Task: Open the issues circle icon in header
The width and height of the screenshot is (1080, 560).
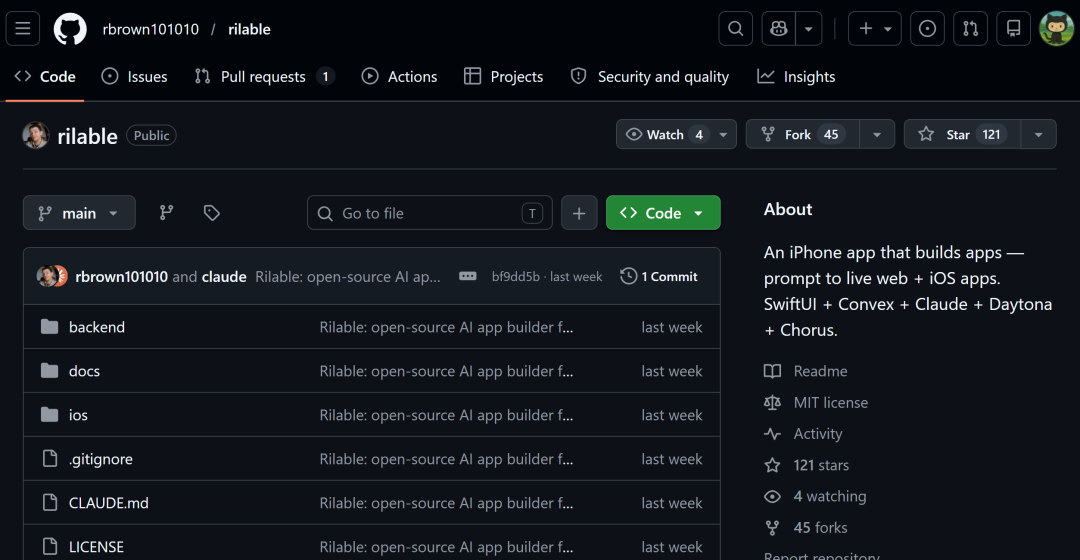Action: [x=927, y=29]
